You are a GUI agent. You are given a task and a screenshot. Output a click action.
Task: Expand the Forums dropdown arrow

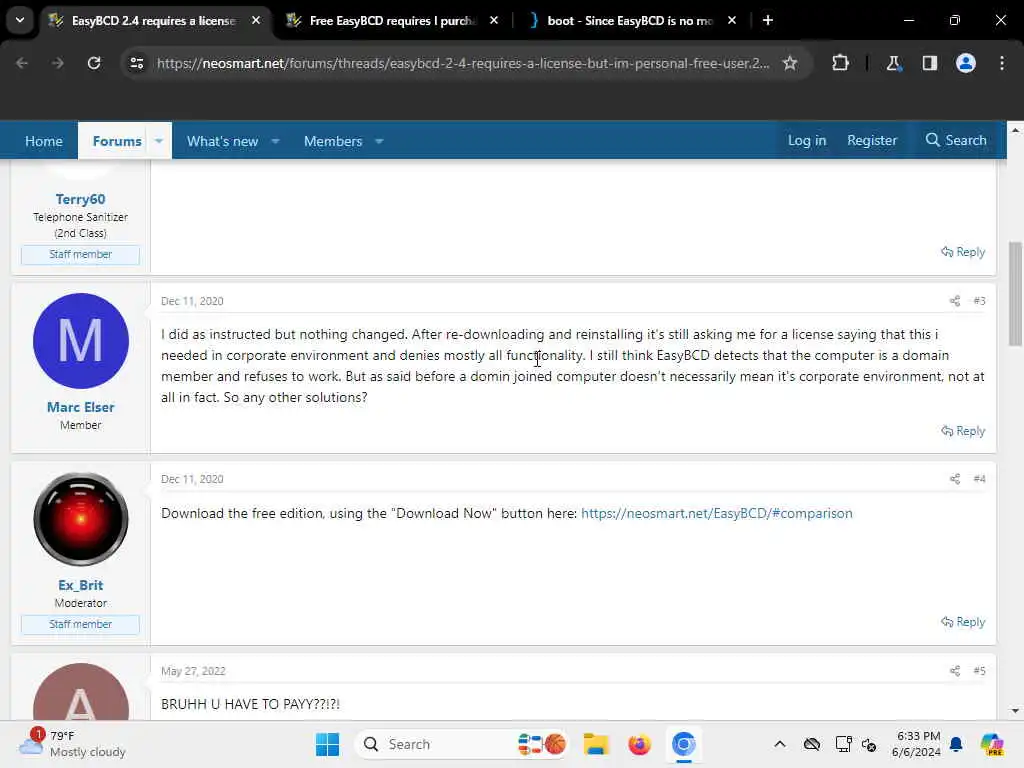[x=159, y=141]
